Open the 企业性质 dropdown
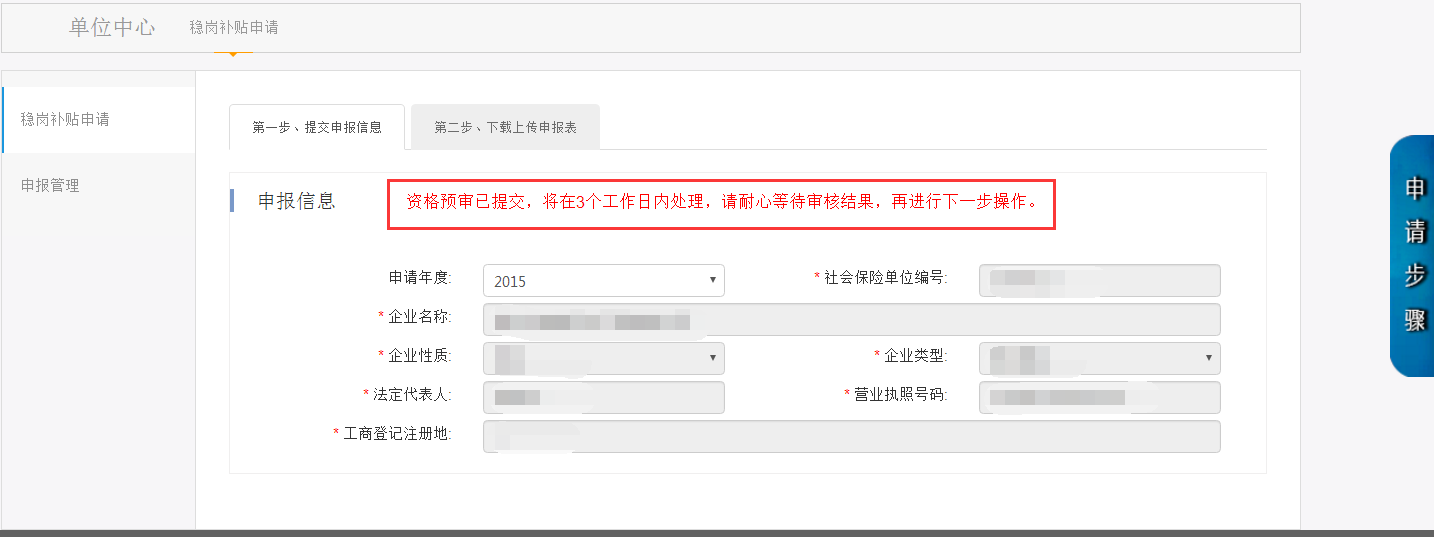The width and height of the screenshot is (1434, 537). (603, 357)
